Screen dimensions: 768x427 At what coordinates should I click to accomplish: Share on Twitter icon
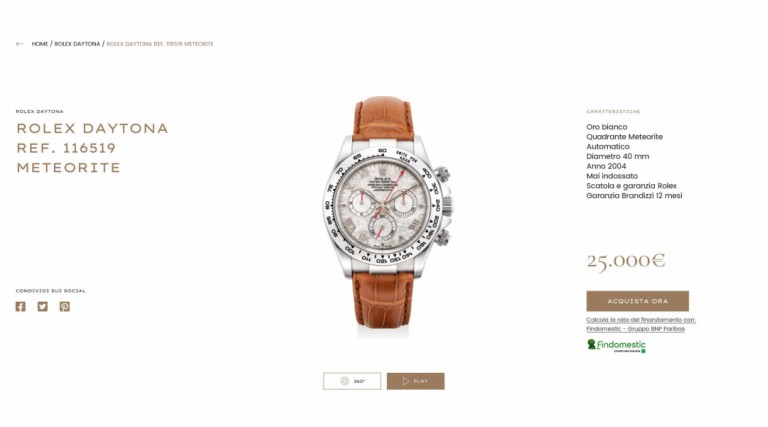43,307
